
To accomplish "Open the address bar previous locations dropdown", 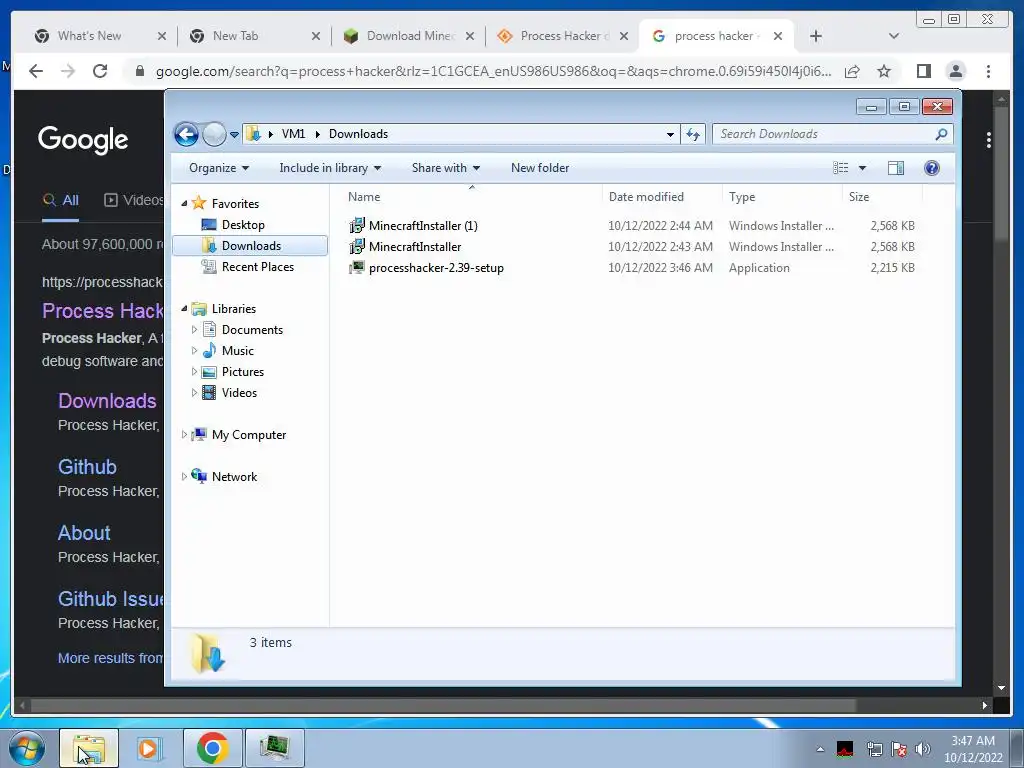I will pos(670,135).
